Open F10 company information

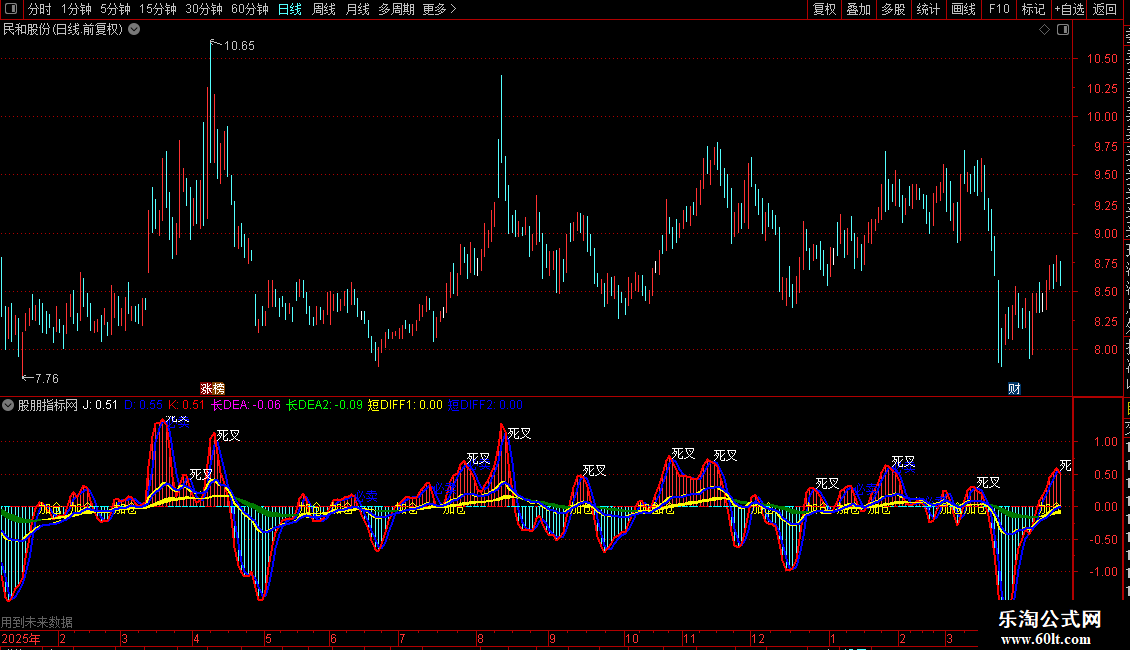(x=999, y=9)
